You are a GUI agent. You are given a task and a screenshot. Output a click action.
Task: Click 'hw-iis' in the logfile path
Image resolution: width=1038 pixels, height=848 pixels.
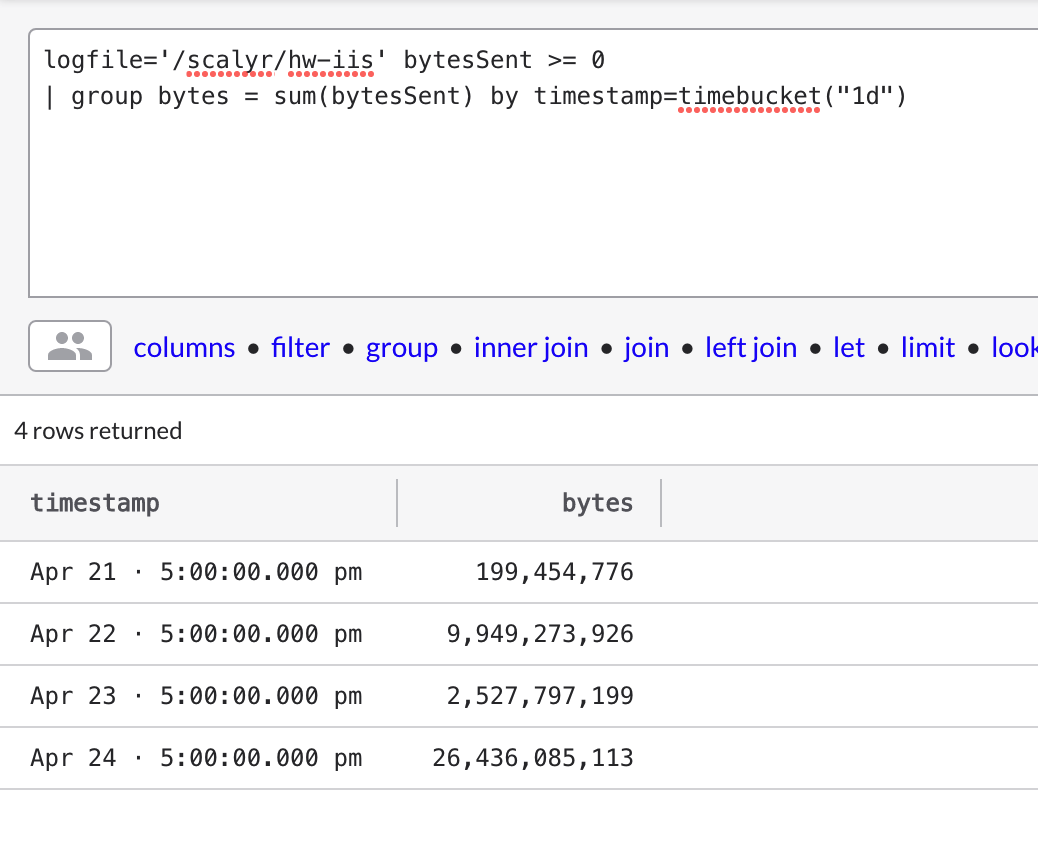tap(331, 61)
